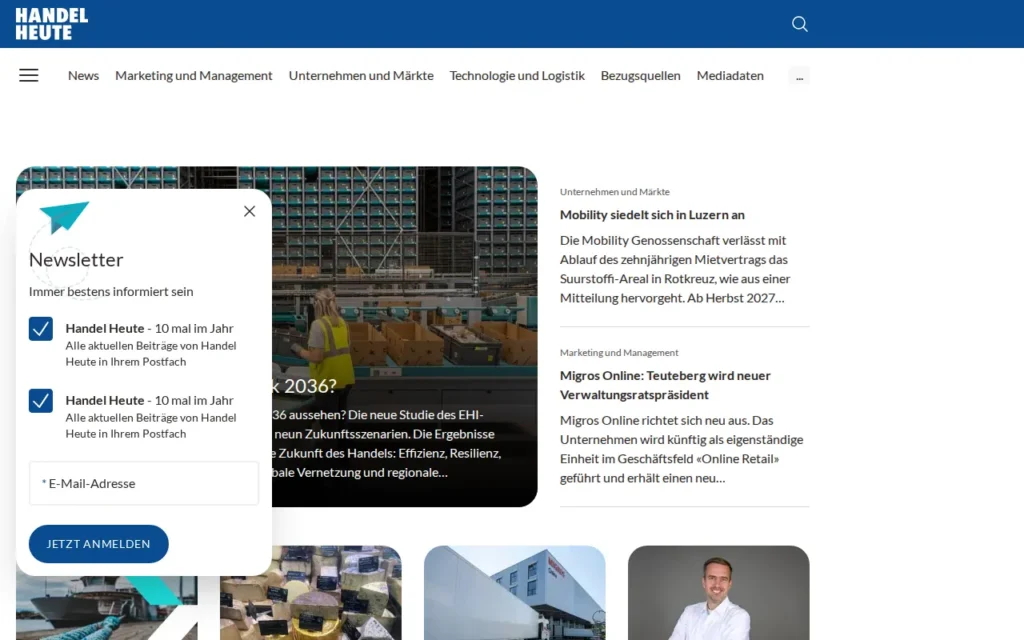This screenshot has height=640, width=1024.
Task: Click the Newsletter heading in popup
Action: (x=76, y=260)
